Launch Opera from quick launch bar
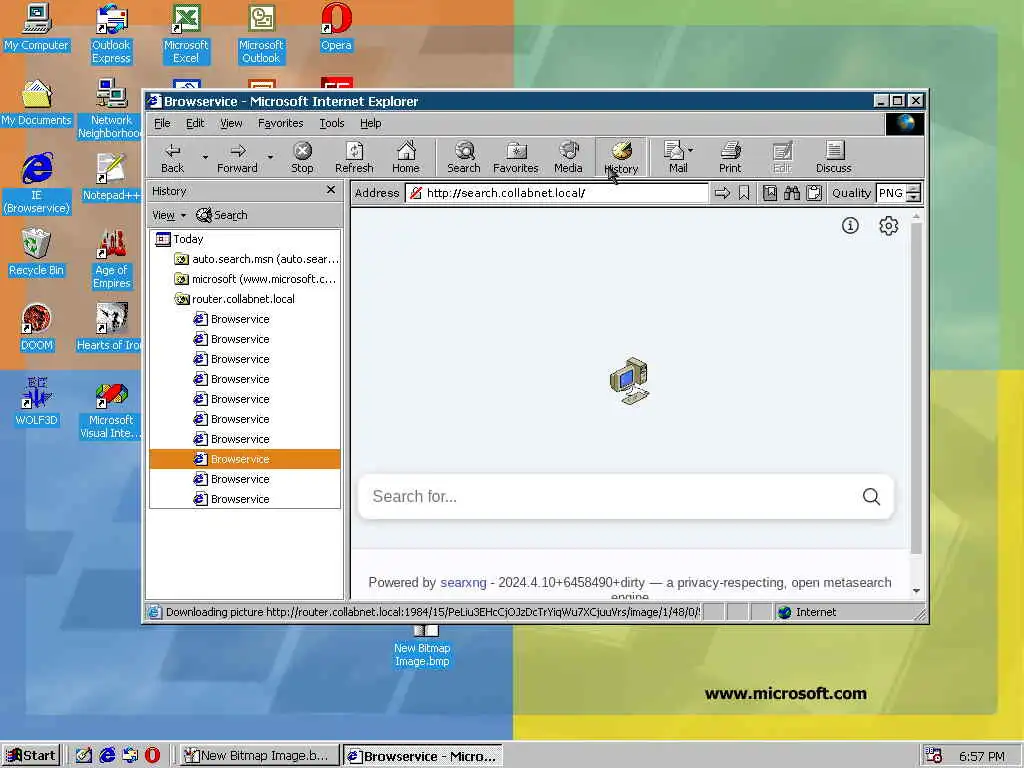This screenshot has height=768, width=1024. click(152, 756)
